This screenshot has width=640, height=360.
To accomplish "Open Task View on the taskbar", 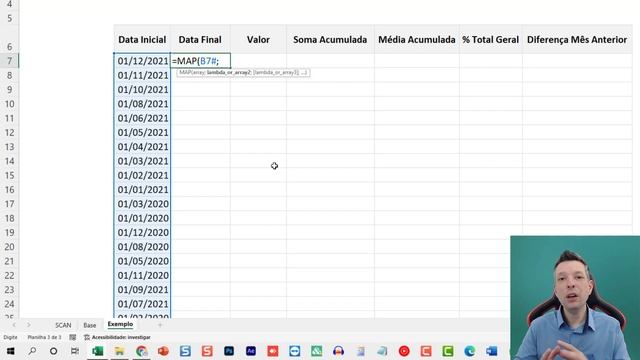I will 75,351.
